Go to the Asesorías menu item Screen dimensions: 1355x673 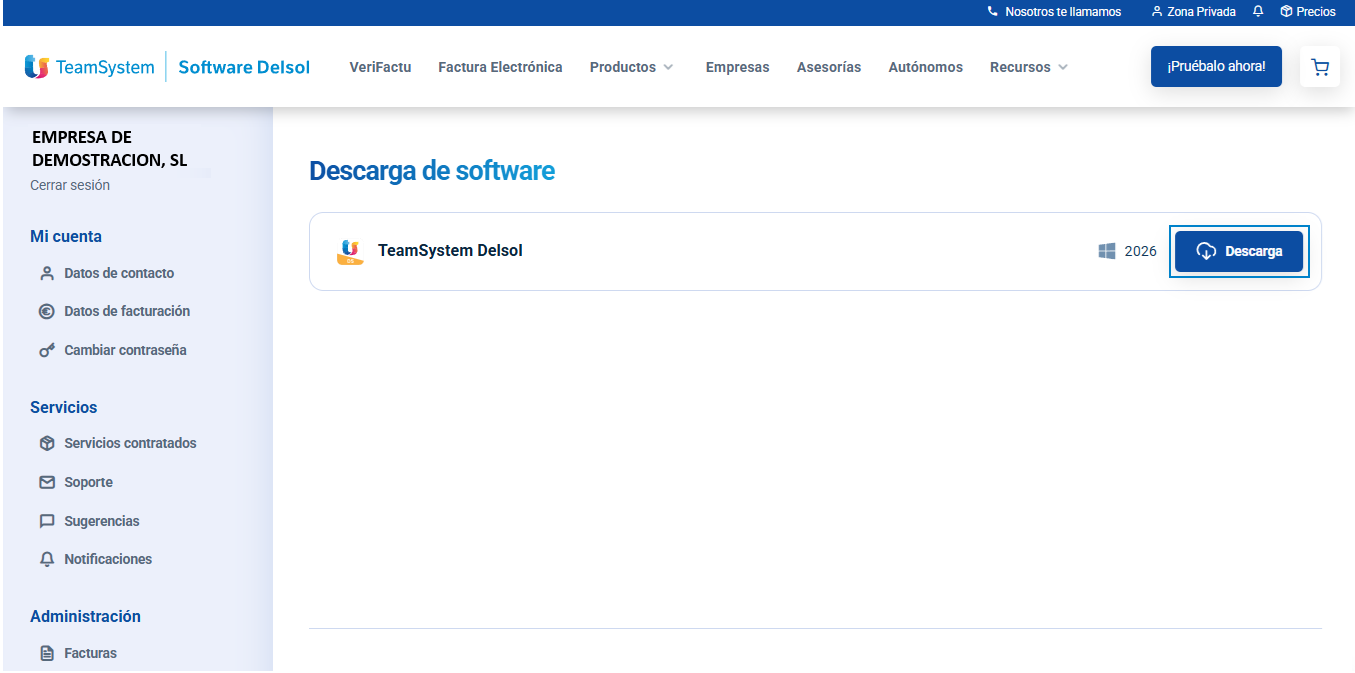coord(829,67)
